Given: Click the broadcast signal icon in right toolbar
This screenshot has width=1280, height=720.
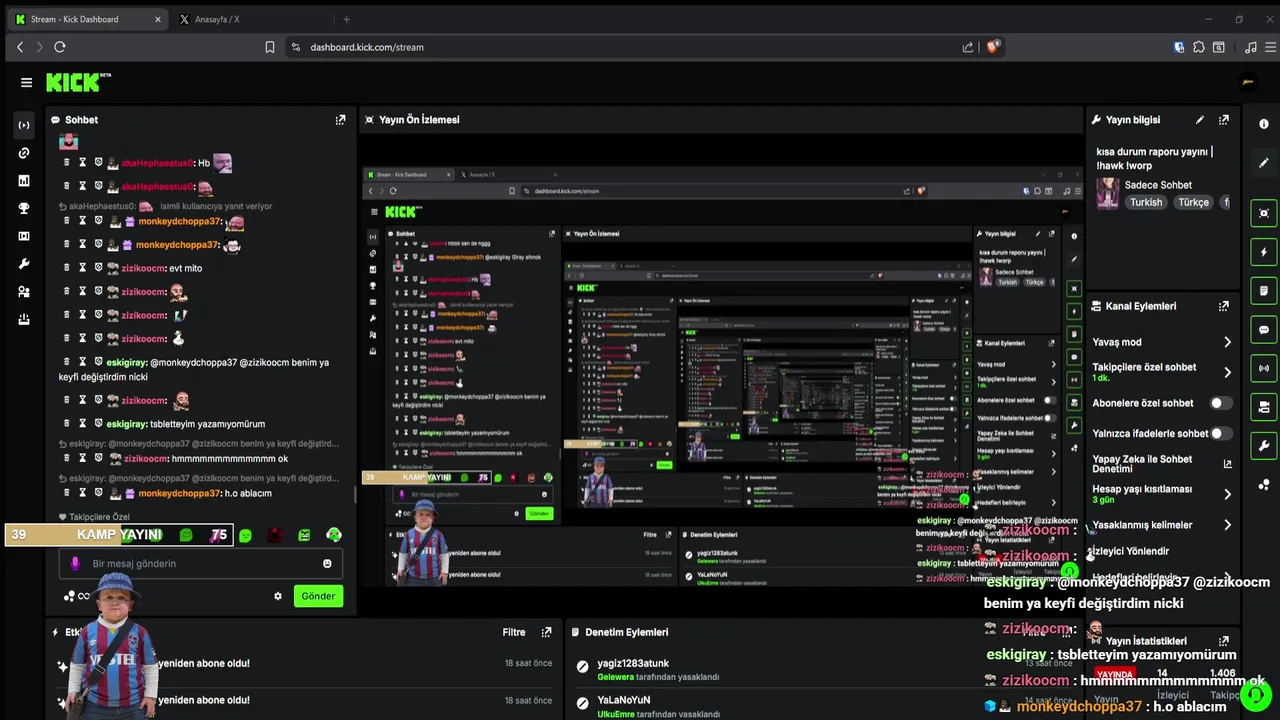Looking at the screenshot, I should tap(1264, 368).
